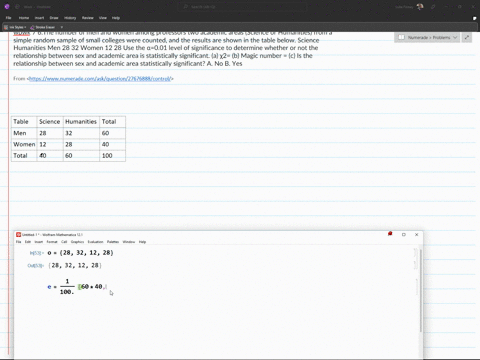Click the 'Men' row label cell
The image size is (480, 360).
tap(24, 133)
